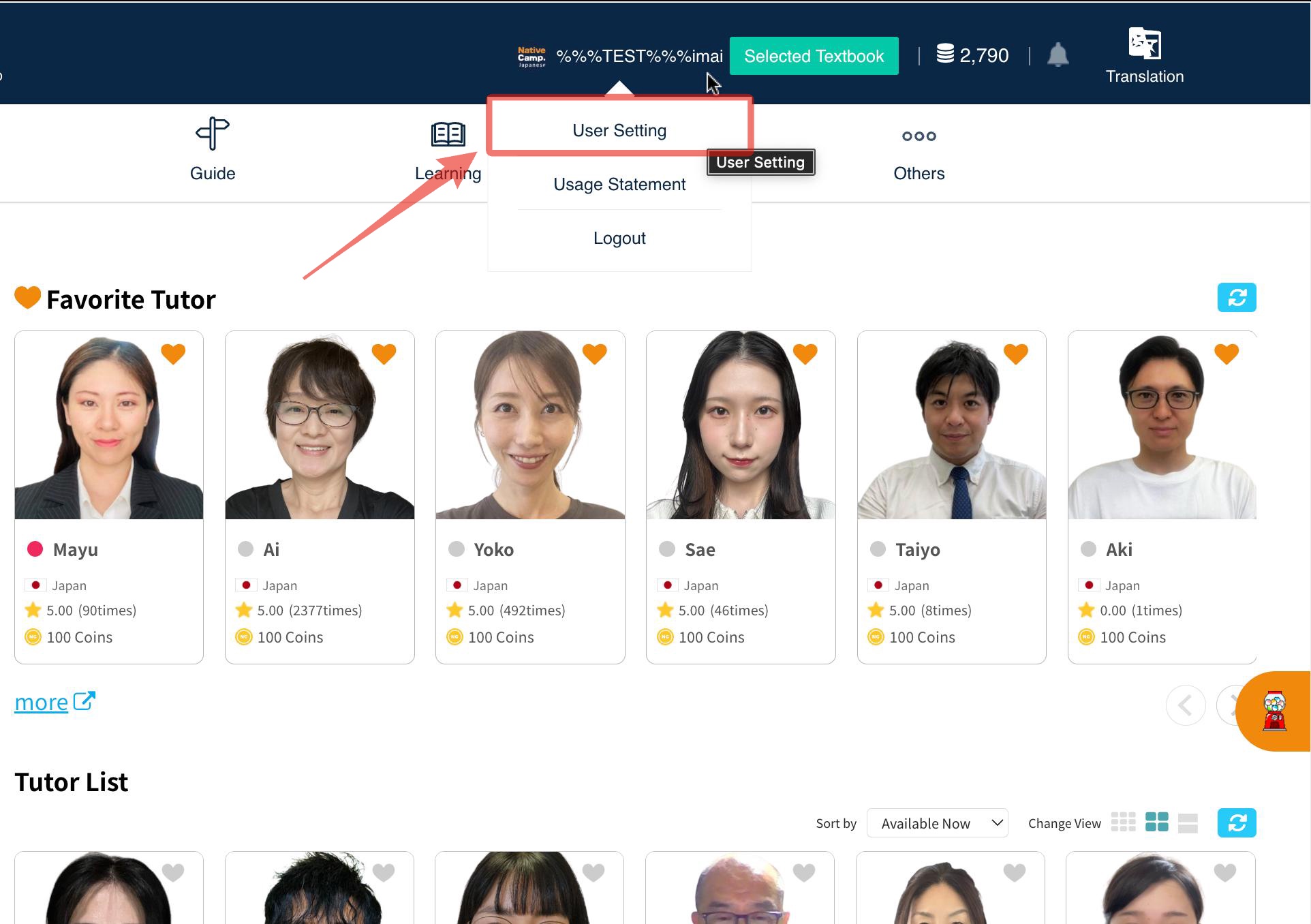Favorite the second Tutor List tutor
Screen dimensions: 1311x924
pyautogui.click(x=384, y=872)
